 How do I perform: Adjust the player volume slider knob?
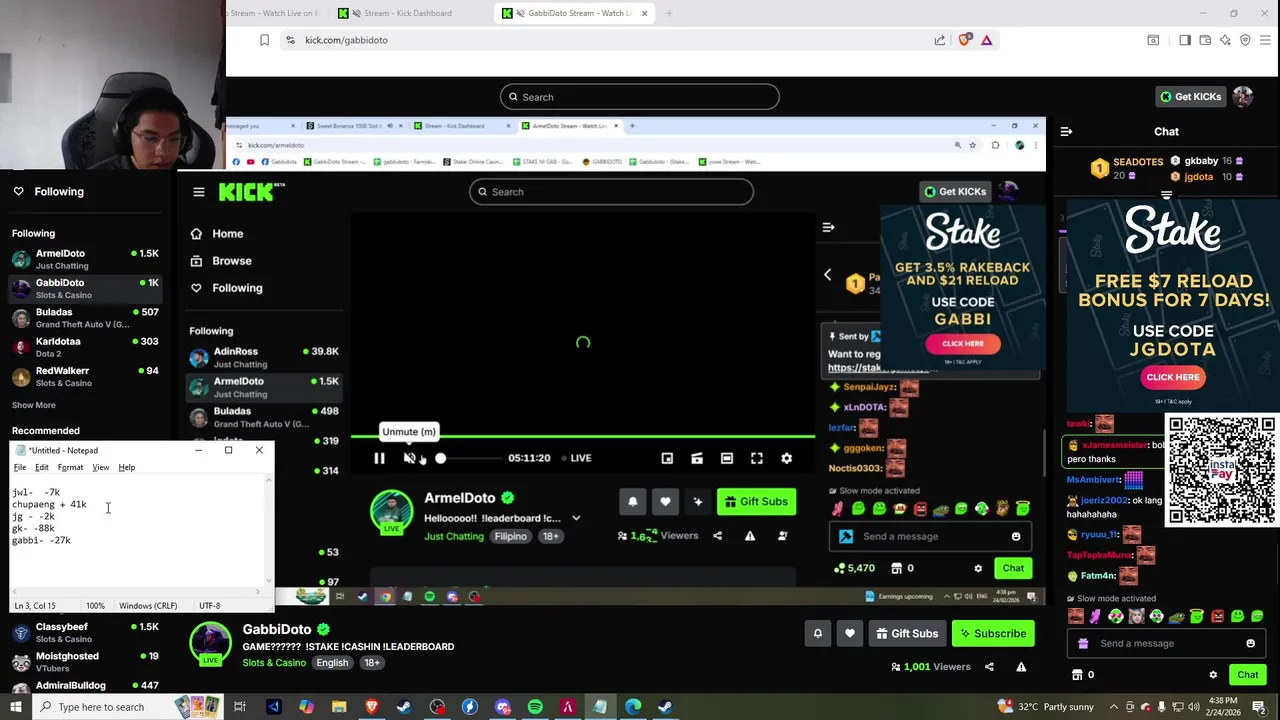tap(440, 458)
